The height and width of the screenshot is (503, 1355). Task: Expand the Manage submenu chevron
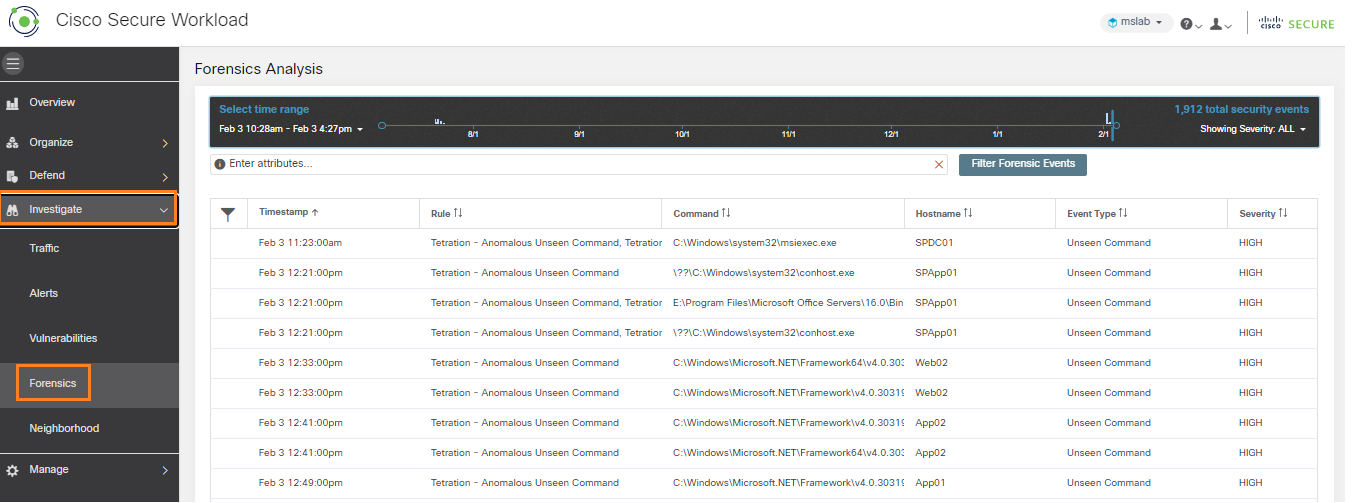pos(165,470)
